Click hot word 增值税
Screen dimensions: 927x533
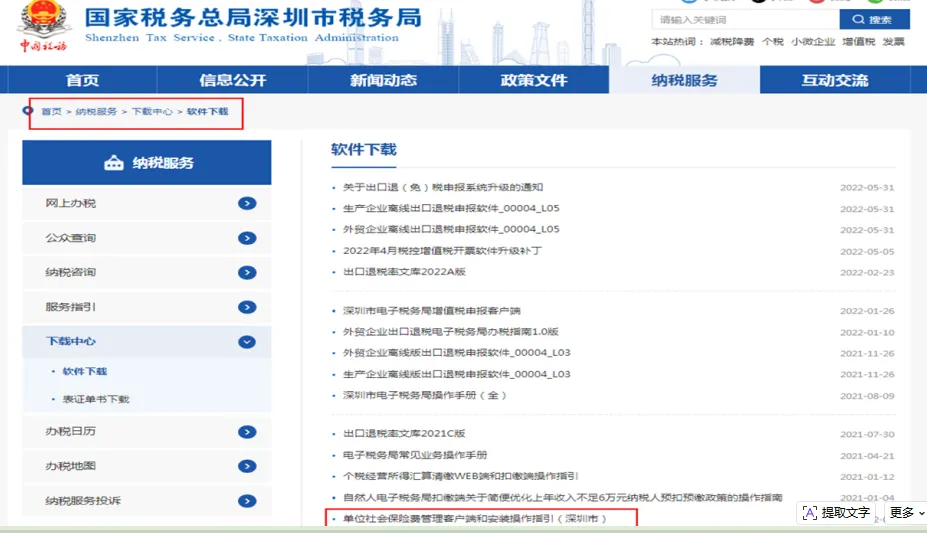pyautogui.click(x=858, y=41)
